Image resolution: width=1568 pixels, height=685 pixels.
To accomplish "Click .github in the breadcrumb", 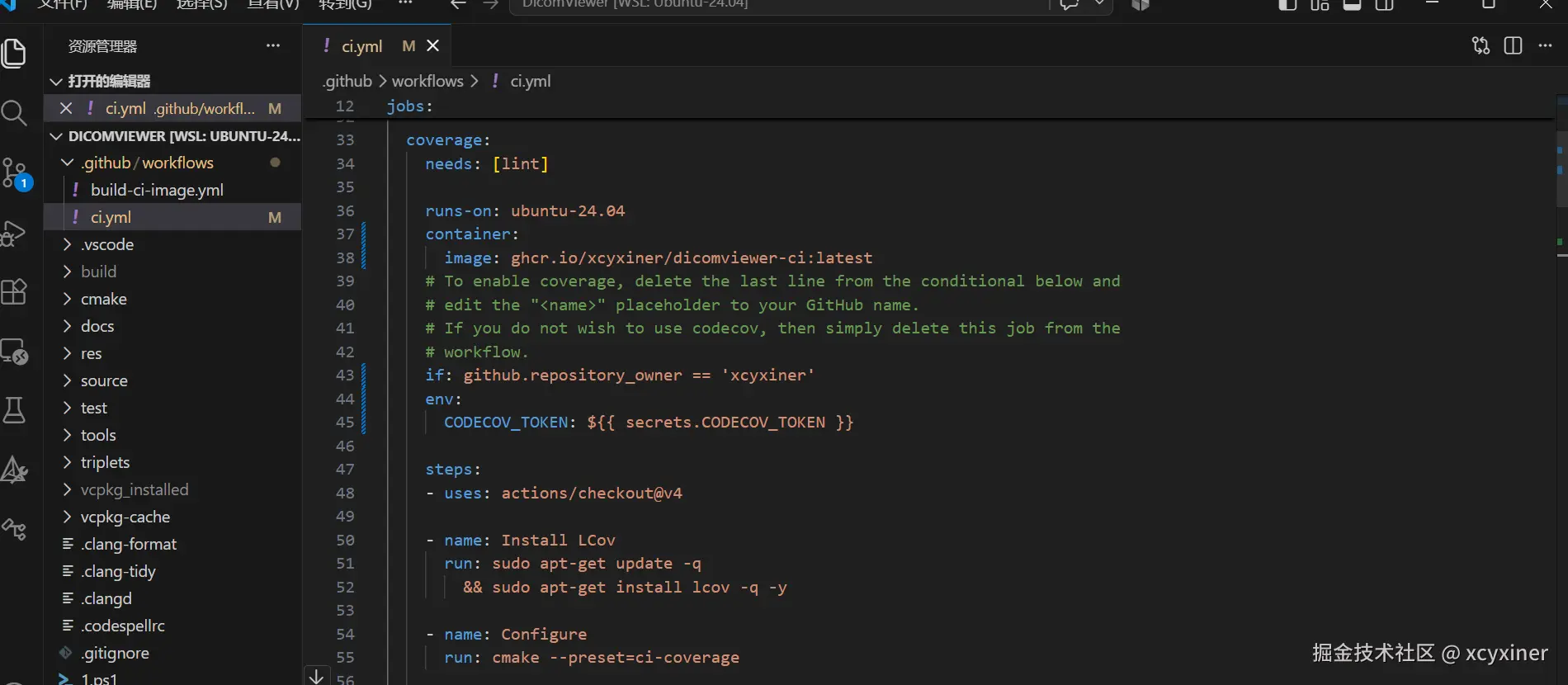I will (347, 81).
